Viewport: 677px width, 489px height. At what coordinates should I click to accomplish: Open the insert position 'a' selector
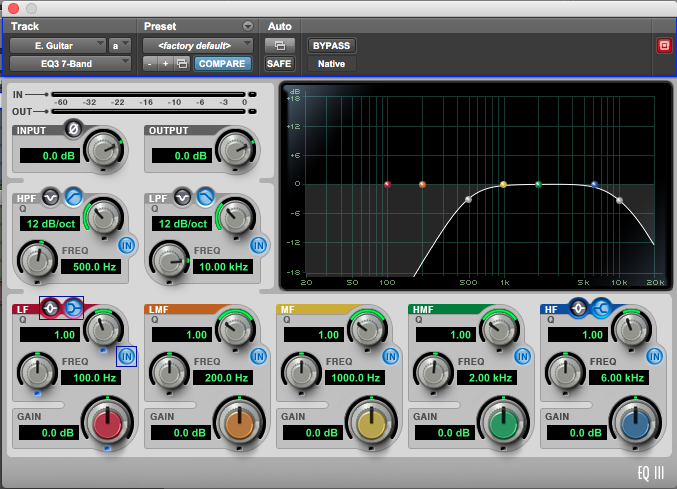pyautogui.click(x=119, y=45)
